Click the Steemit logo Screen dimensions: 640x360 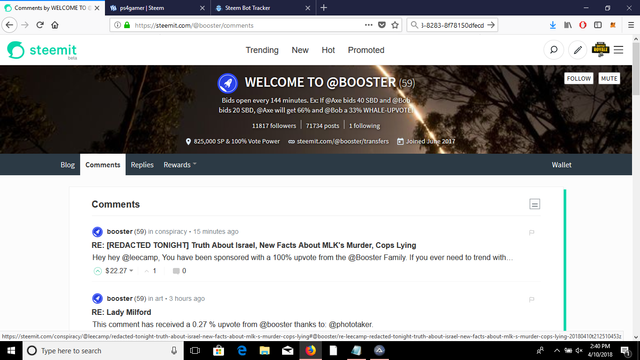(x=42, y=50)
